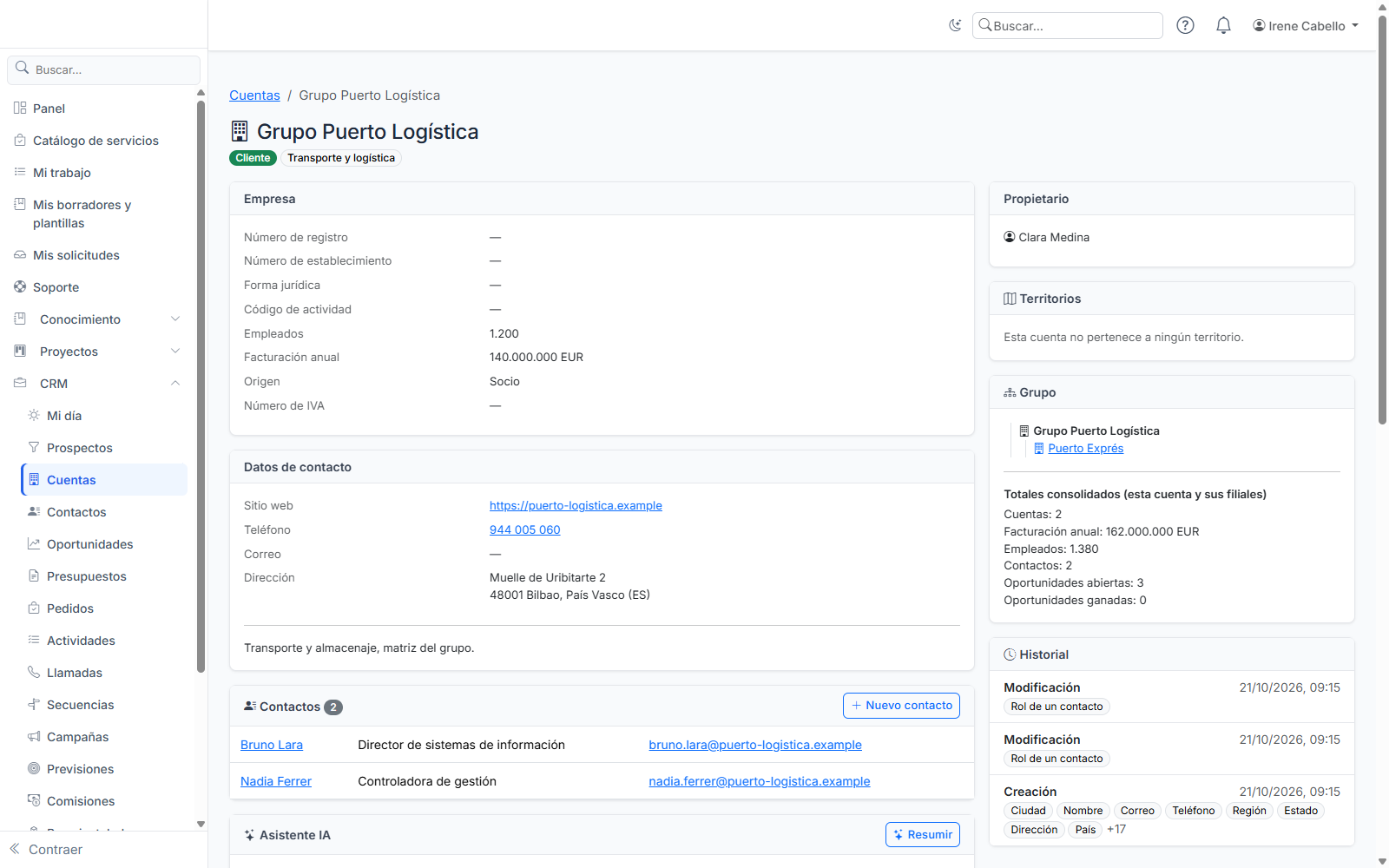Focus the top Buscar search field
This screenshot has width=1389, height=868.
pos(1068,26)
